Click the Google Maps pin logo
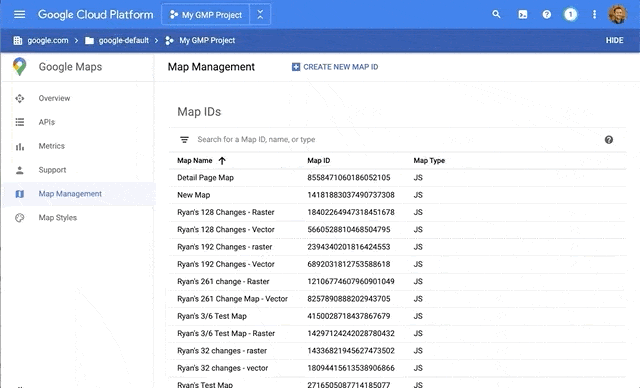Screen dimensions: 640x388 [x=19, y=67]
